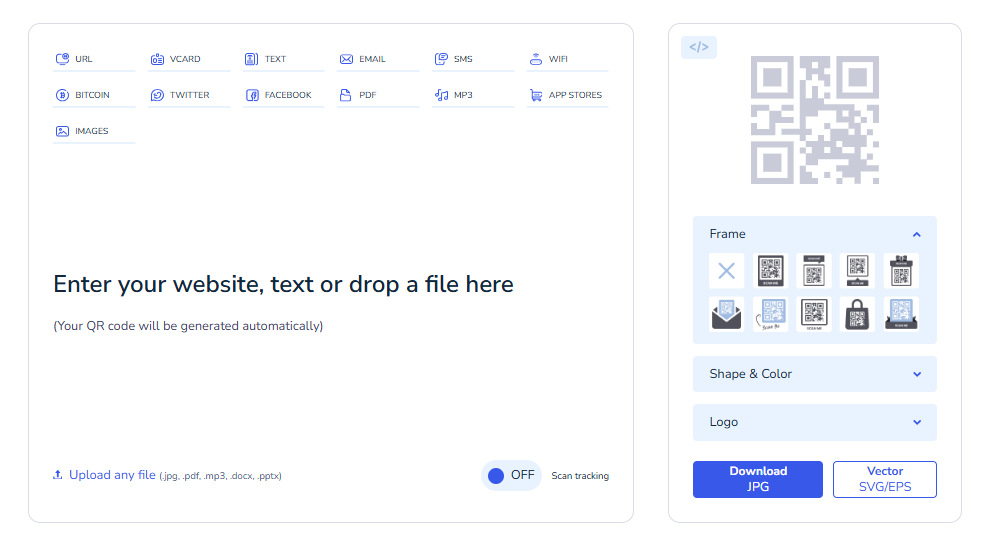The width and height of the screenshot is (988, 554).
Task: Click the PDF document icon
Action: pos(345,95)
